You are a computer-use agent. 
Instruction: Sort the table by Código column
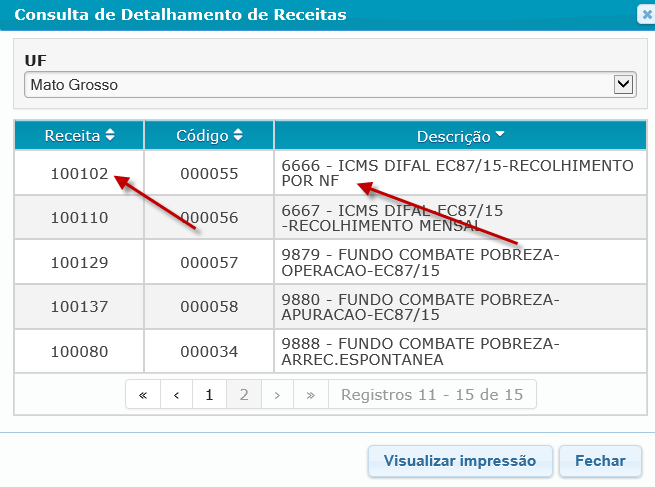coord(209,136)
